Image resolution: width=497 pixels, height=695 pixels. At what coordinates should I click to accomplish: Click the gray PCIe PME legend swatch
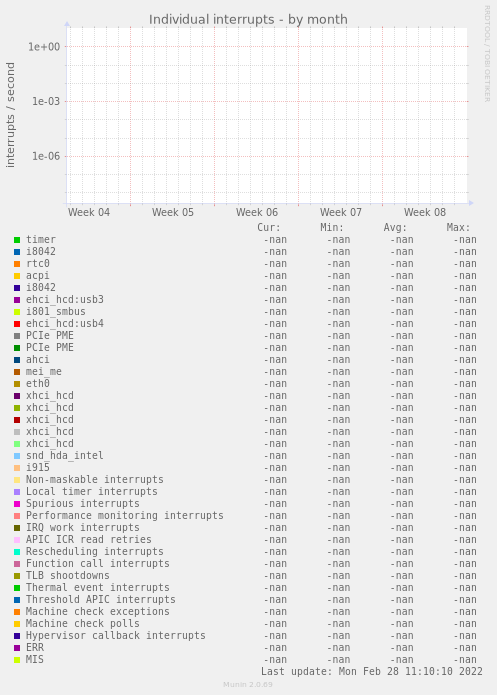17,336
